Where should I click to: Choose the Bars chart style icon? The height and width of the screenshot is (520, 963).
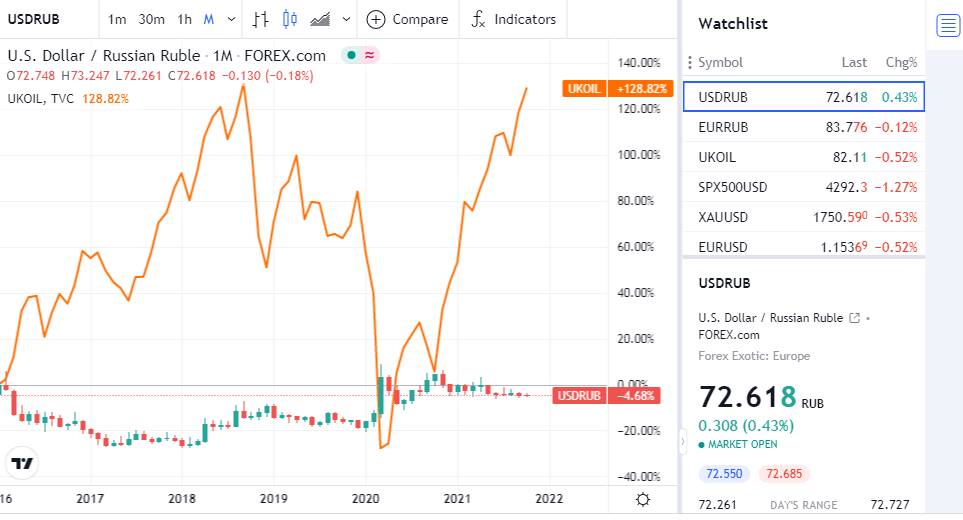pos(260,20)
